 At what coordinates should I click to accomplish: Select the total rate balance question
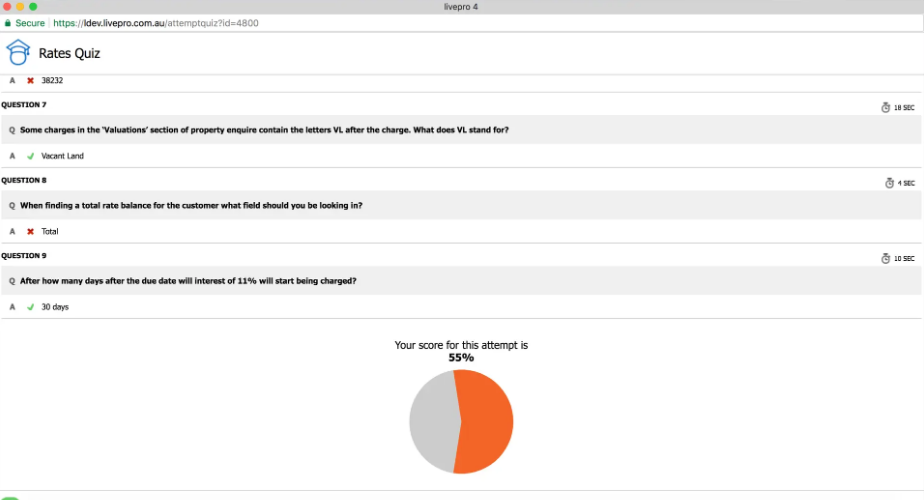(191, 205)
